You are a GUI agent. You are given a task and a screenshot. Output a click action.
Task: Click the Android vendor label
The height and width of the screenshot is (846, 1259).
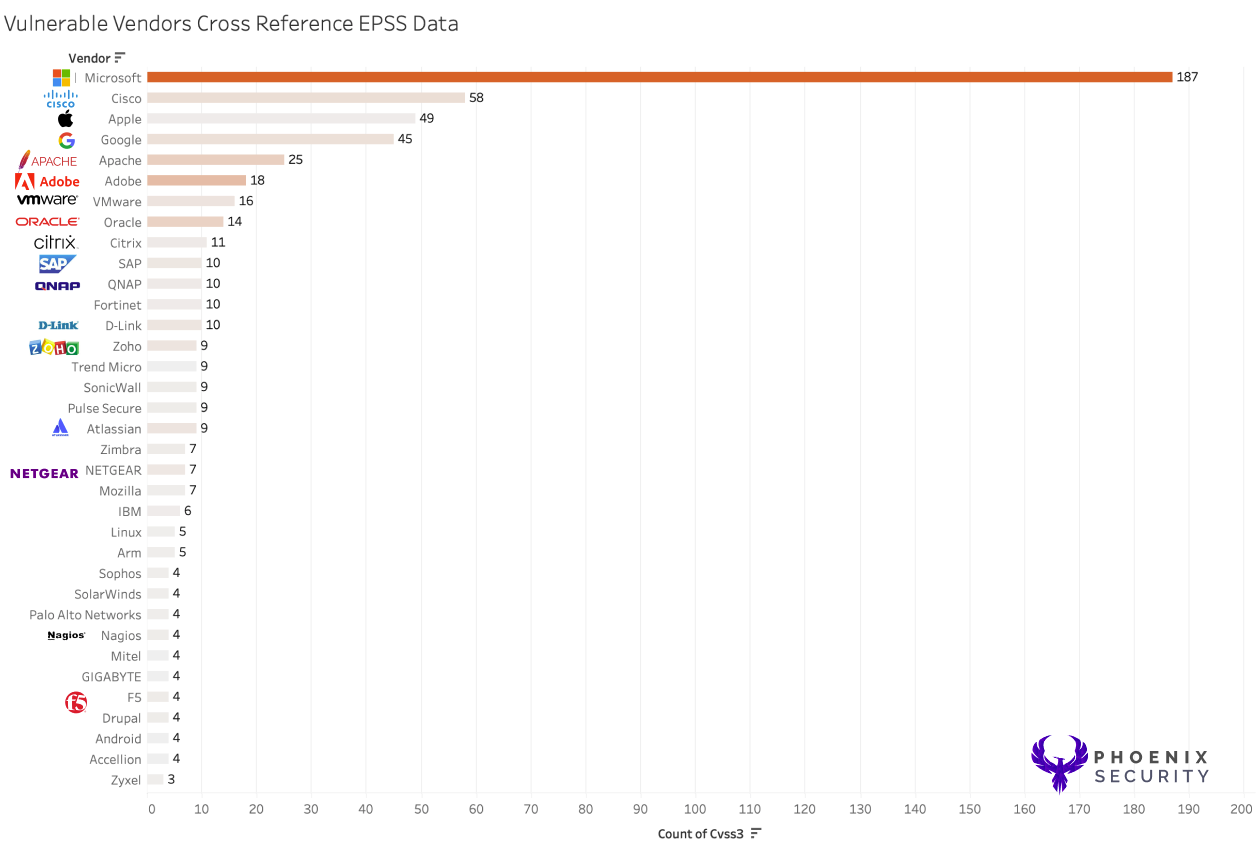pos(119,739)
